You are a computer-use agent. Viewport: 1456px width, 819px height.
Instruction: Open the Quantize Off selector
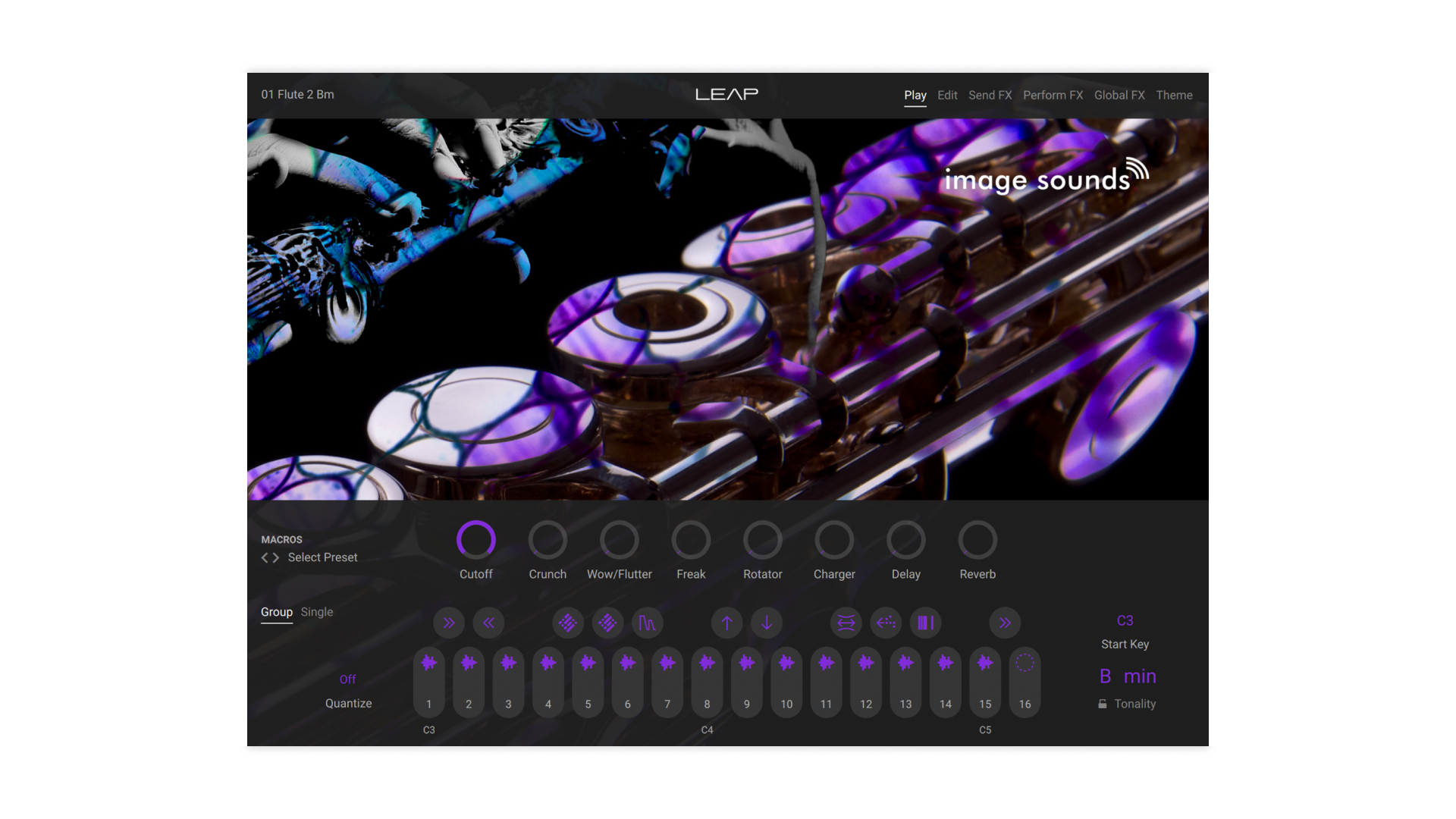coord(348,679)
